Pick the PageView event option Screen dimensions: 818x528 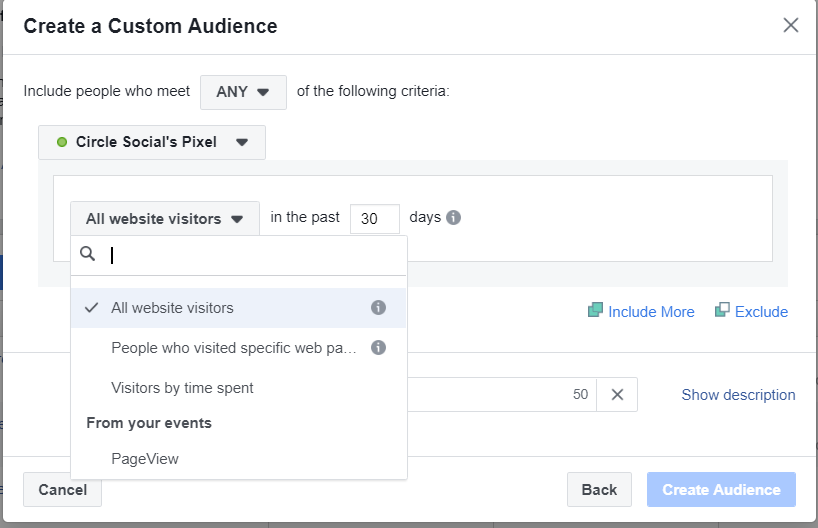[x=145, y=459]
